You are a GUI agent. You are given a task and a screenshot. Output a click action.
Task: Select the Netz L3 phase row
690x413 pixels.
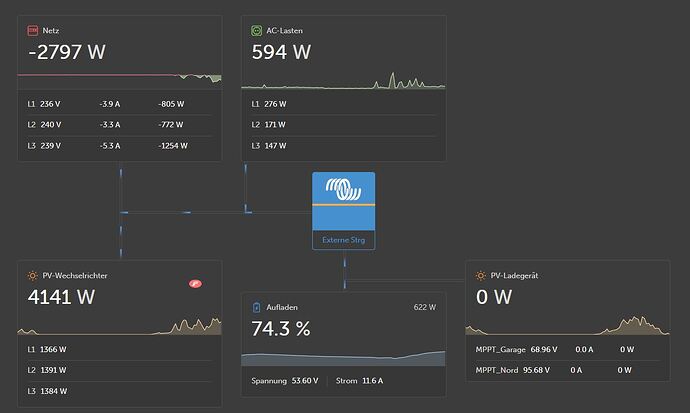coord(119,146)
